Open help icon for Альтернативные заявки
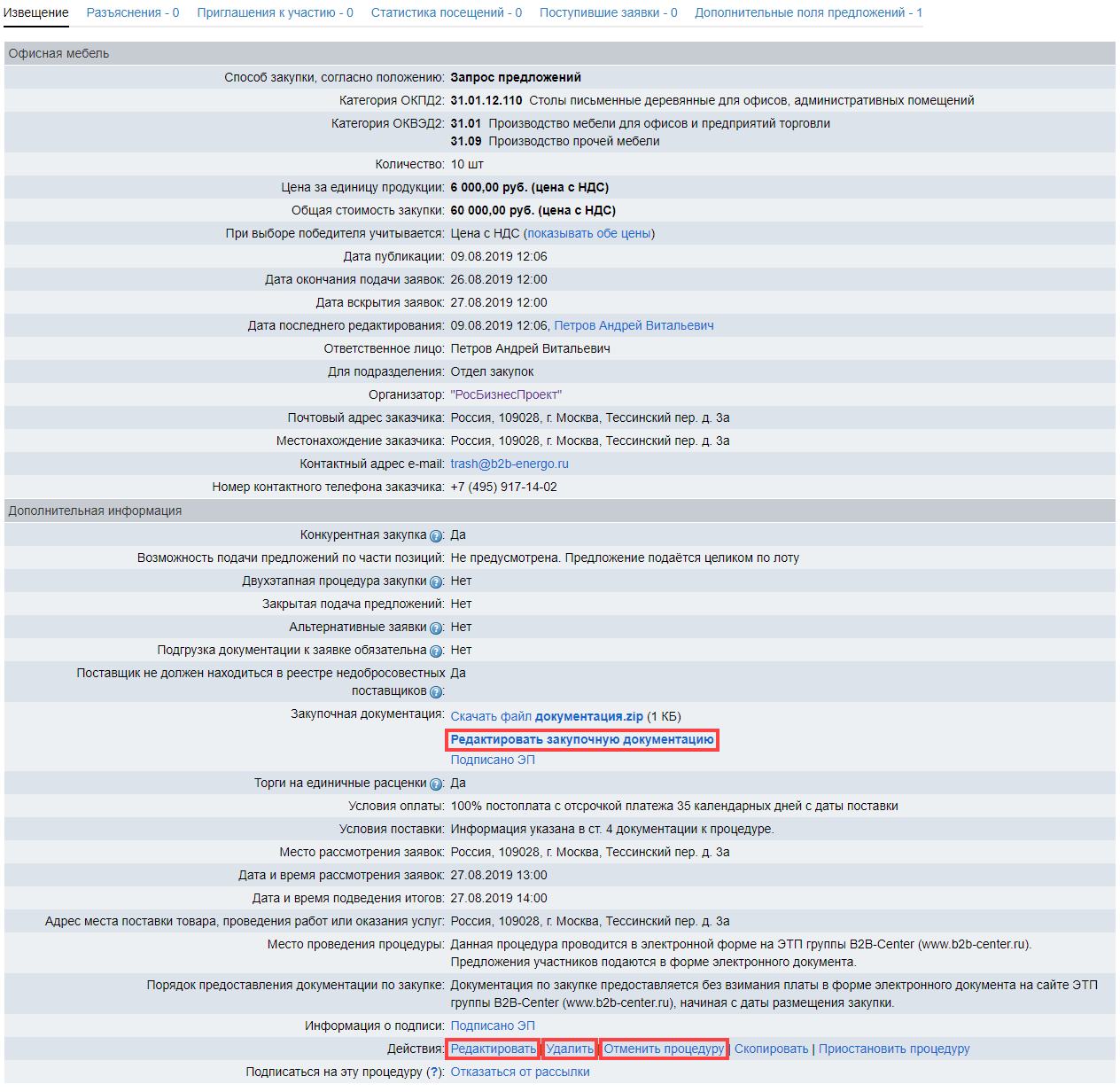Screen dimensions: 1120x1092 (436, 628)
